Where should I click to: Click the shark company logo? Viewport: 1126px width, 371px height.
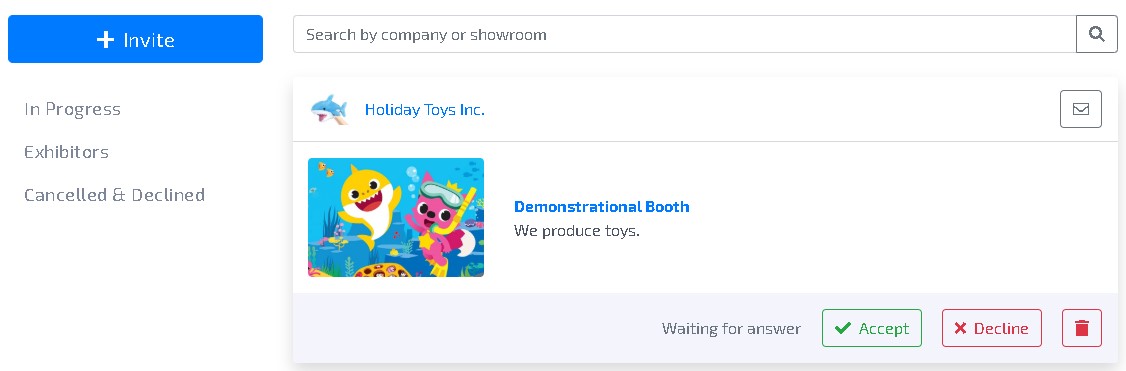click(329, 110)
